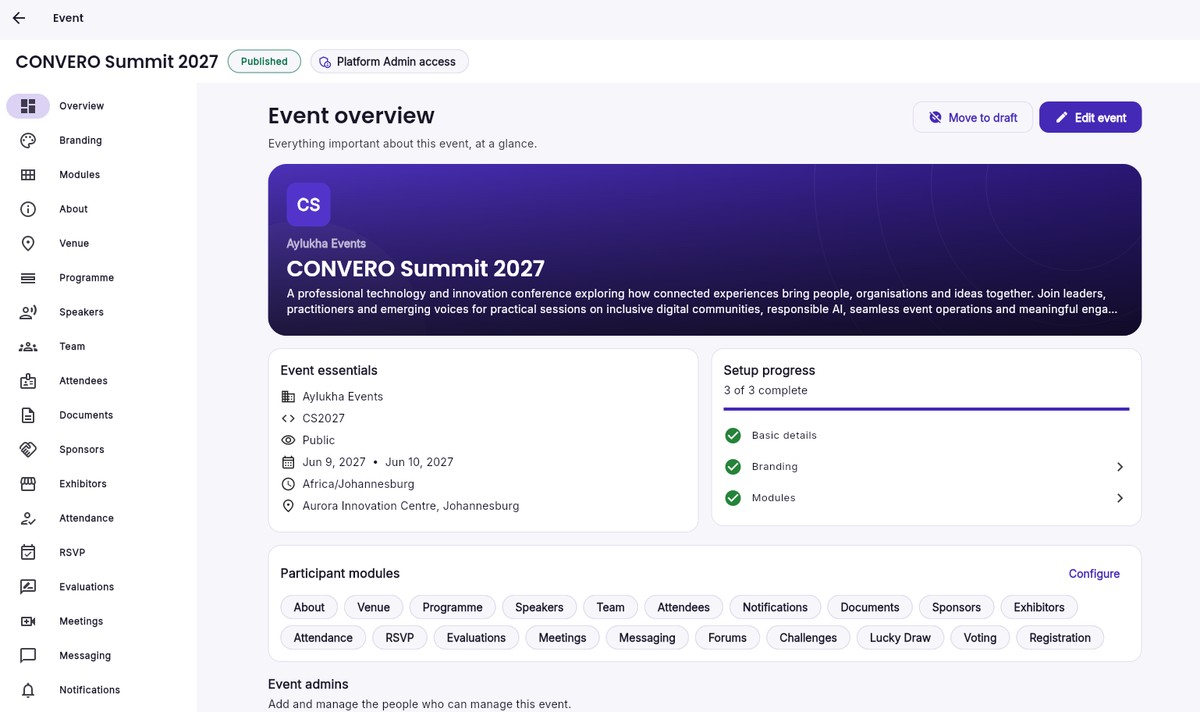Go back using the left arrow icon
Screen dimensions: 1200x712
tap(19, 18)
